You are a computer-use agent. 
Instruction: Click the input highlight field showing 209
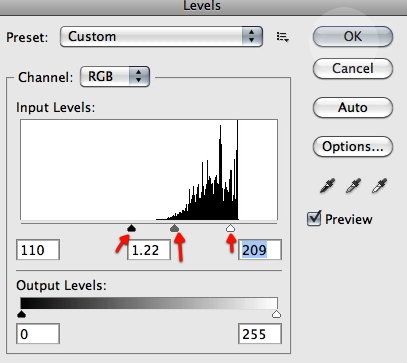[x=260, y=250]
